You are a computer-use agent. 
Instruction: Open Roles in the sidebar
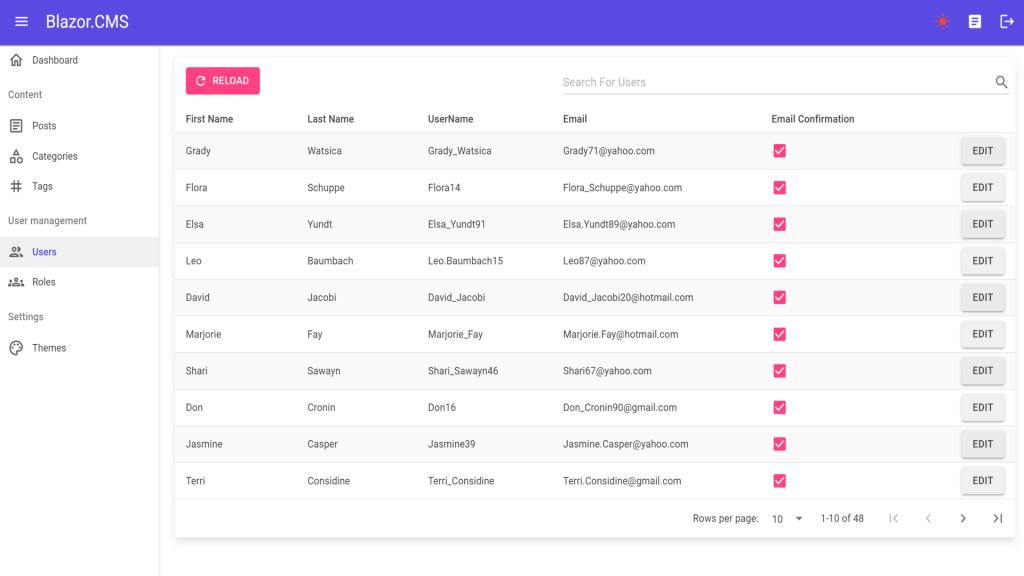coord(43,282)
